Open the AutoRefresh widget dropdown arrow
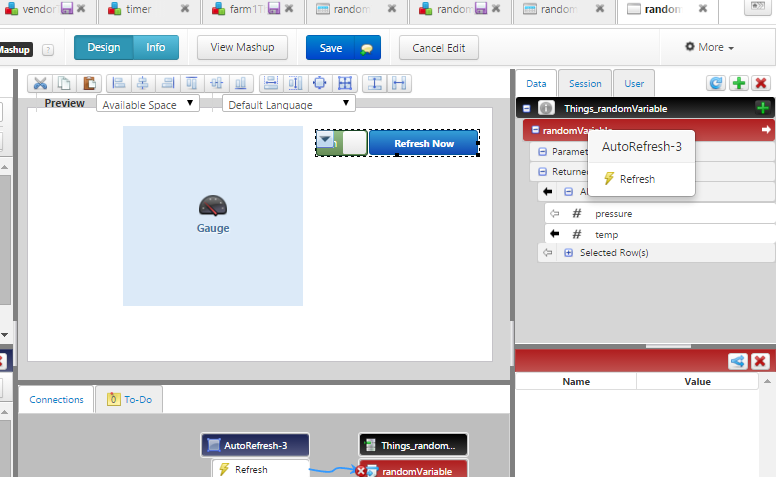 [325, 140]
